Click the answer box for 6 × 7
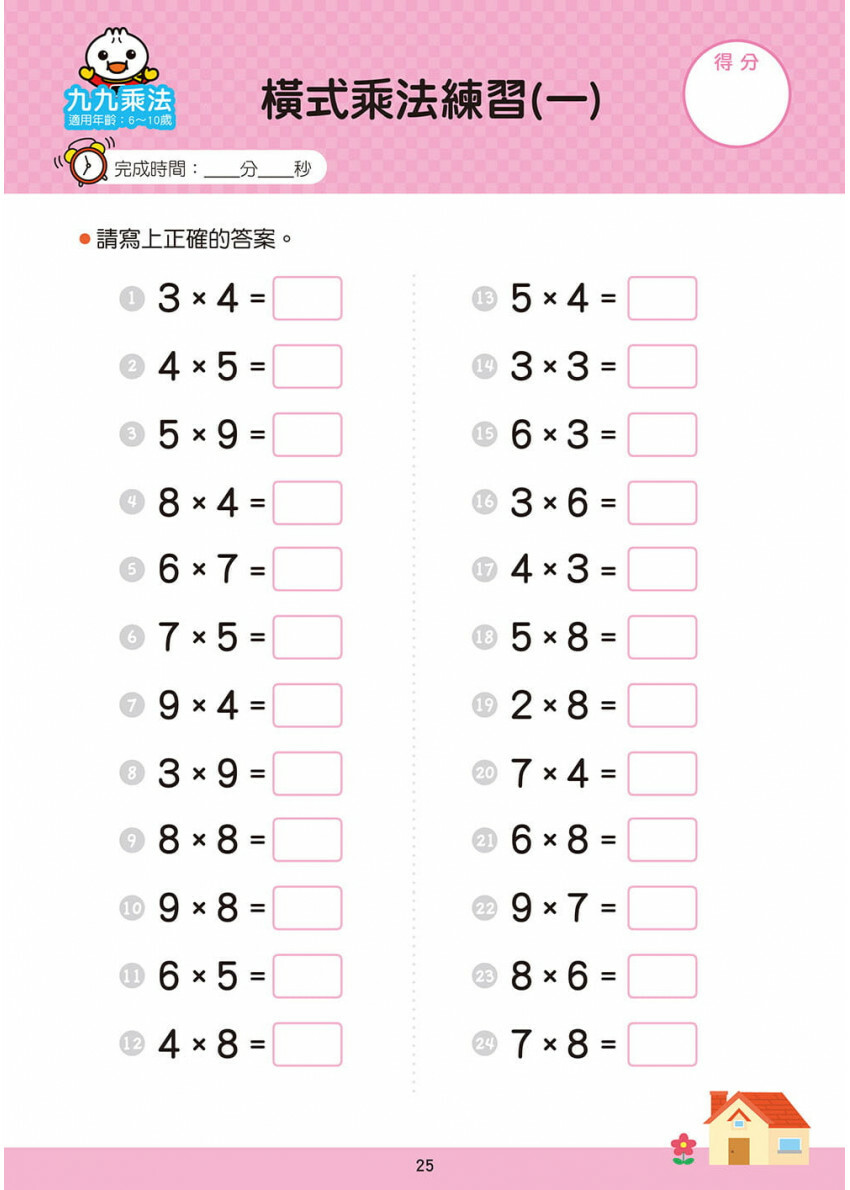 pos(307,569)
